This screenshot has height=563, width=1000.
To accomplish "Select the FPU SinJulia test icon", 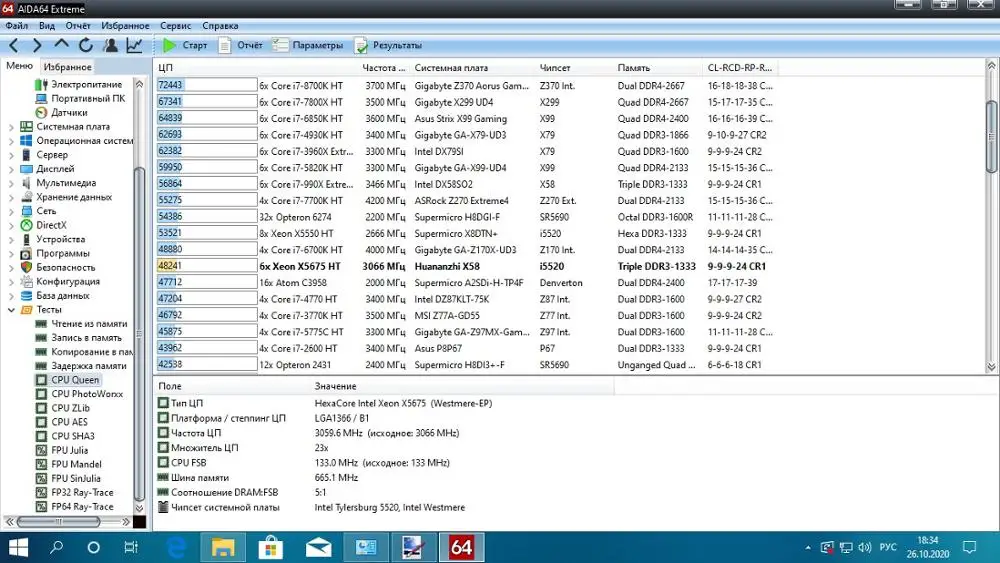I will tap(41, 478).
